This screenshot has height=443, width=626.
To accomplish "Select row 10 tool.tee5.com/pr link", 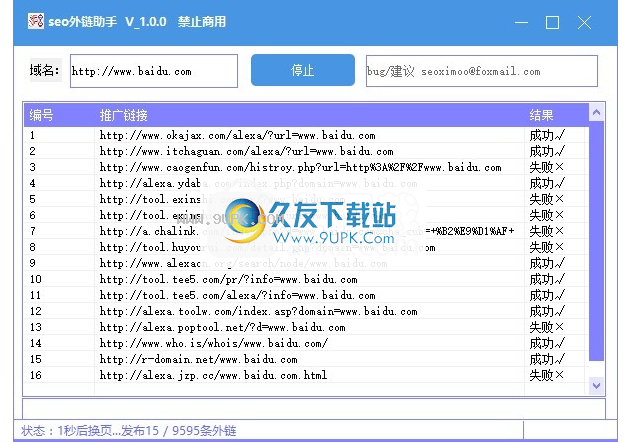I will point(228,279).
